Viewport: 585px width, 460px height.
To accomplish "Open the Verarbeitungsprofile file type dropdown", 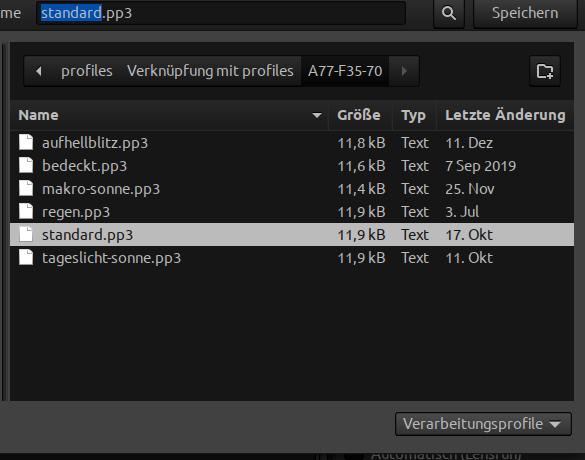I will 483,424.
